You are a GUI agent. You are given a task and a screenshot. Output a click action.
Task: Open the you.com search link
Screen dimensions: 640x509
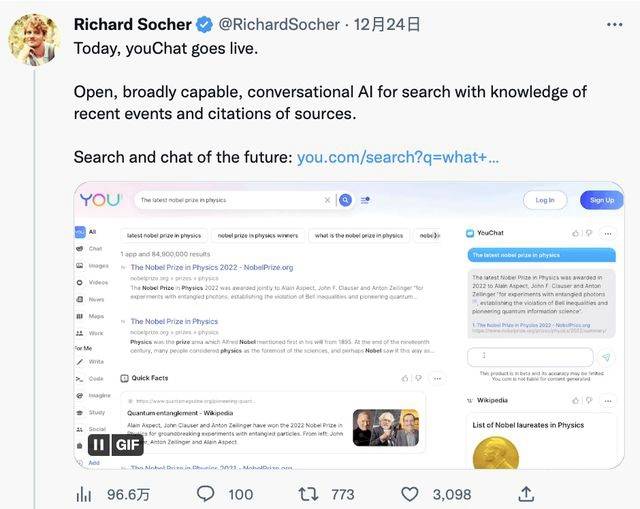tap(397, 157)
